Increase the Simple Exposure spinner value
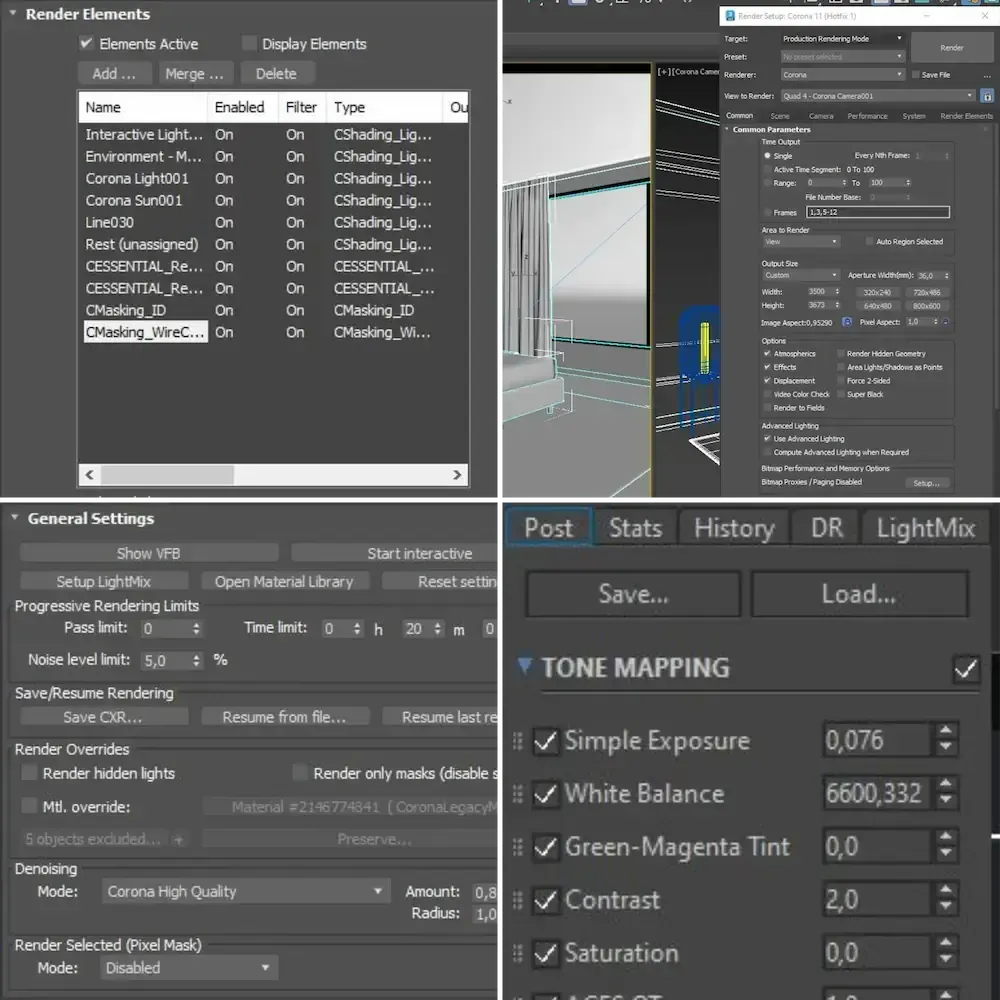This screenshot has width=1000, height=1000. [946, 733]
